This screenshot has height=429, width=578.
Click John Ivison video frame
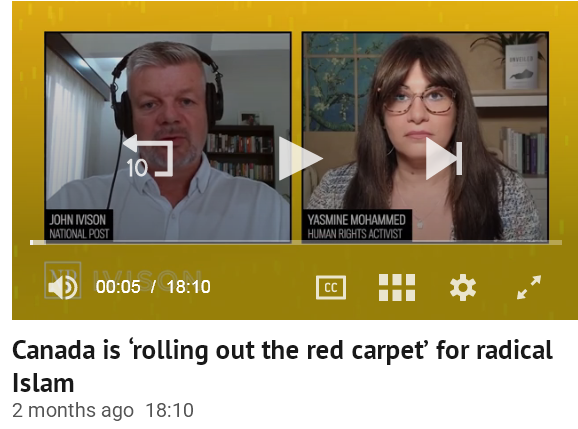168,136
